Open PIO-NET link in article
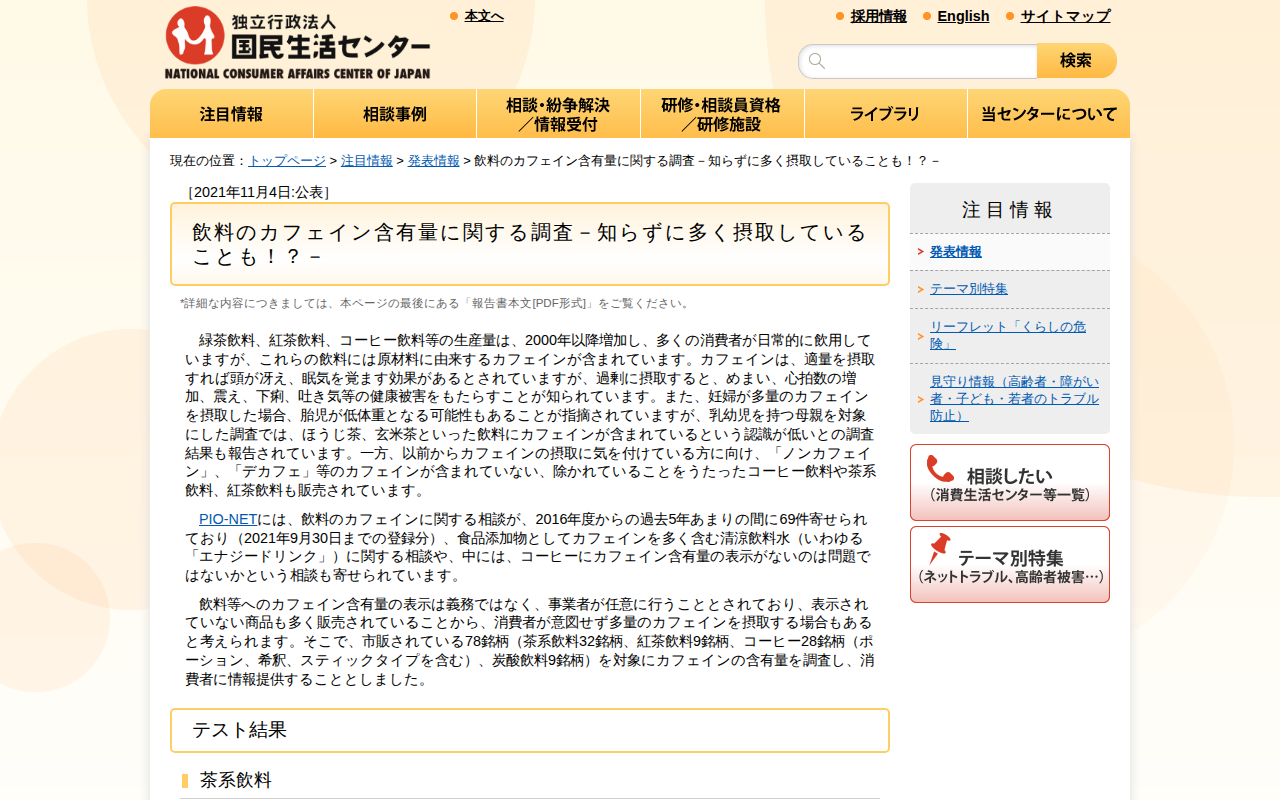 pos(228,519)
